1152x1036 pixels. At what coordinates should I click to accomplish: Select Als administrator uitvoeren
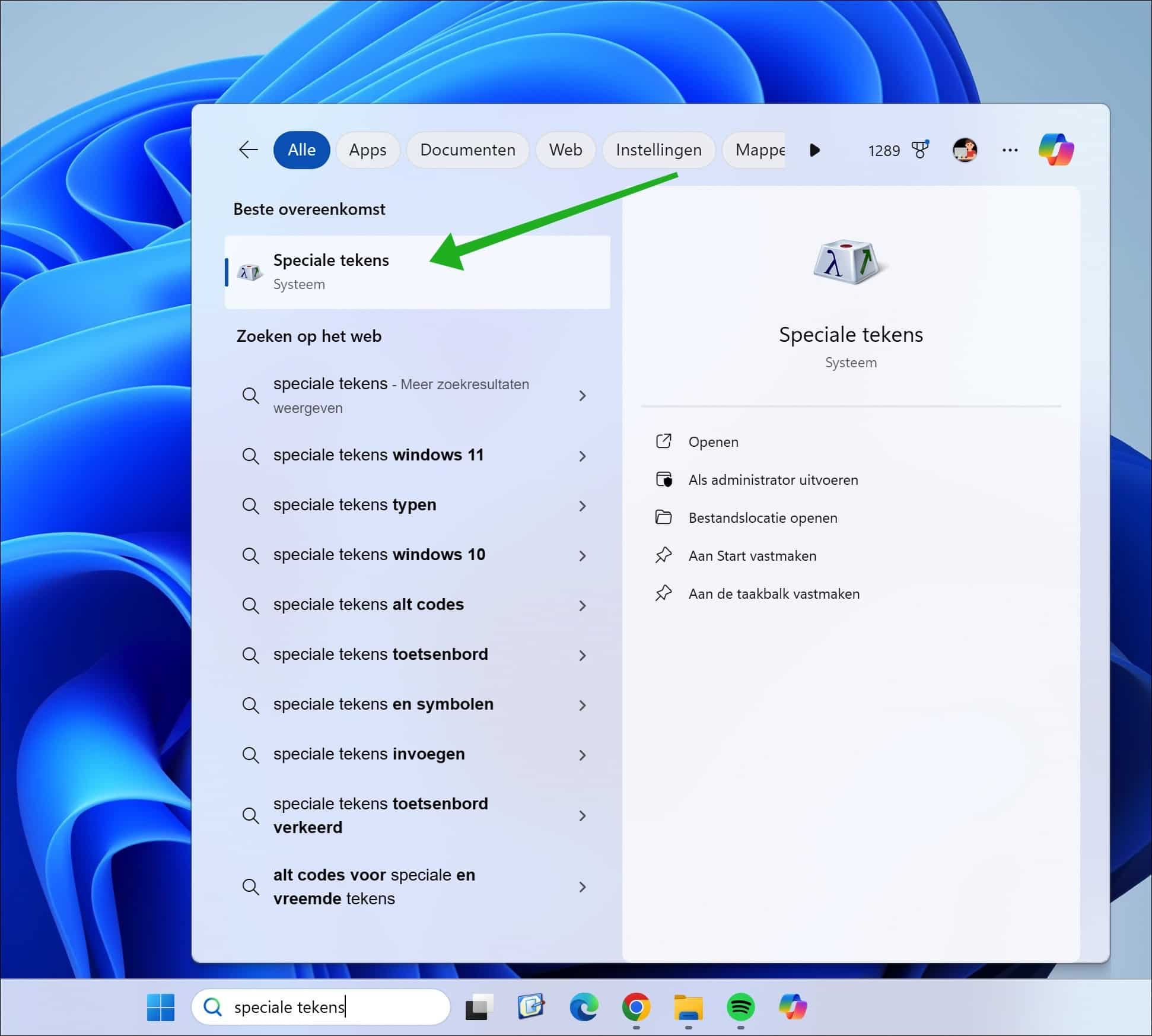(x=773, y=479)
